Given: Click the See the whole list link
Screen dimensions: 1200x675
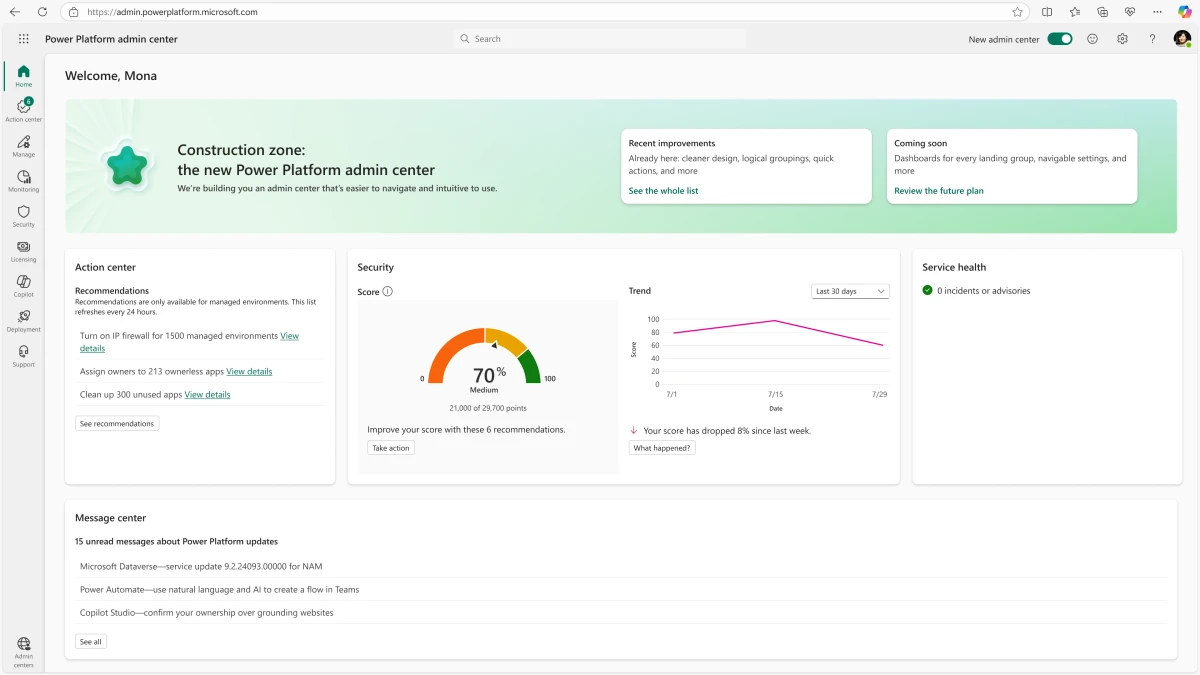Looking at the screenshot, I should pyautogui.click(x=663, y=190).
